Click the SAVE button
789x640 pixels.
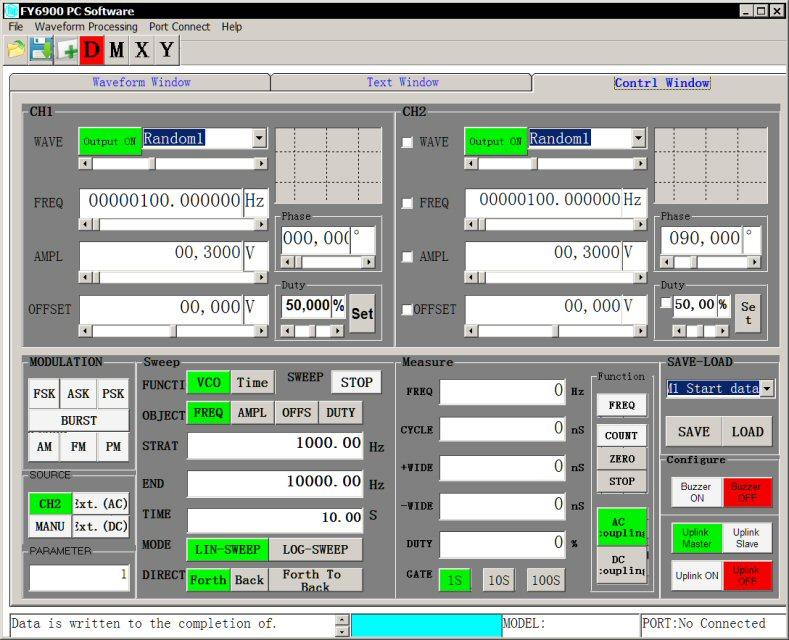pyautogui.click(x=693, y=432)
